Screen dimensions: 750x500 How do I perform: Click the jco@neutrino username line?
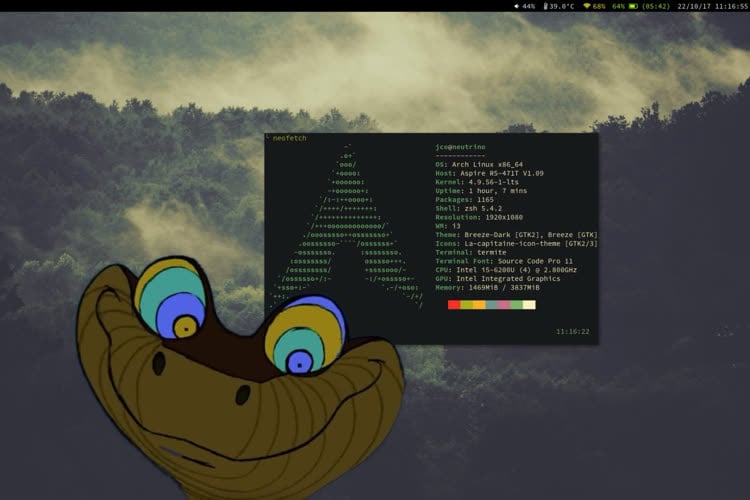click(460, 147)
